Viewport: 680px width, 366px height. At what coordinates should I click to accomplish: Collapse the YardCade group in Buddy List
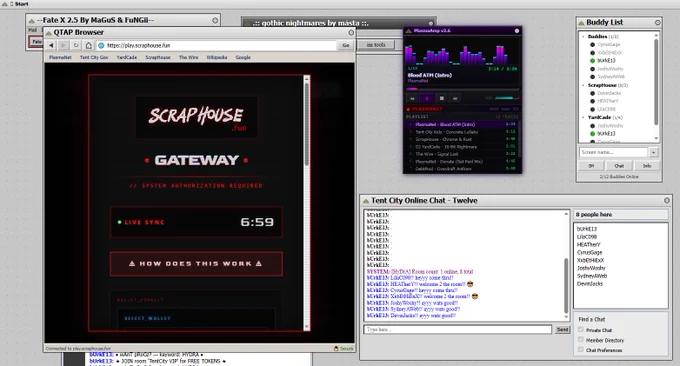583,117
